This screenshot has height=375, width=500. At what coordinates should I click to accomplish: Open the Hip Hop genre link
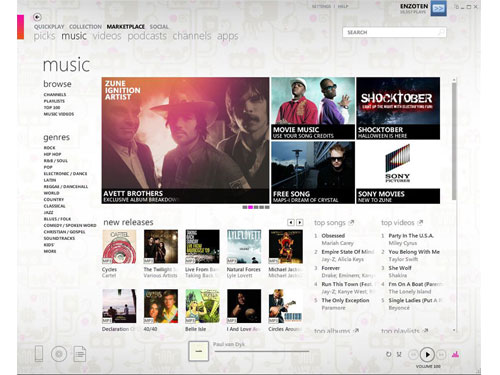(x=52, y=154)
